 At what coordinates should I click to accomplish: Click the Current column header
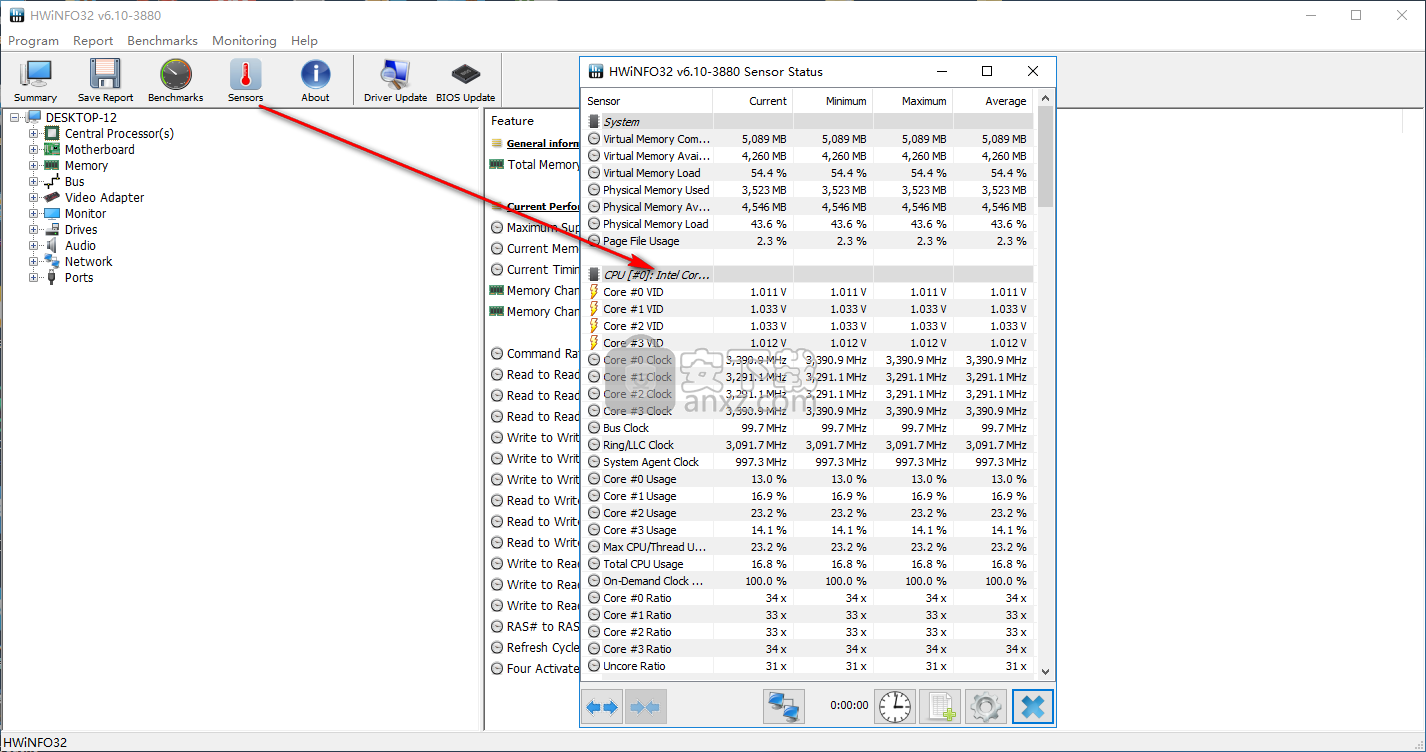click(x=753, y=101)
